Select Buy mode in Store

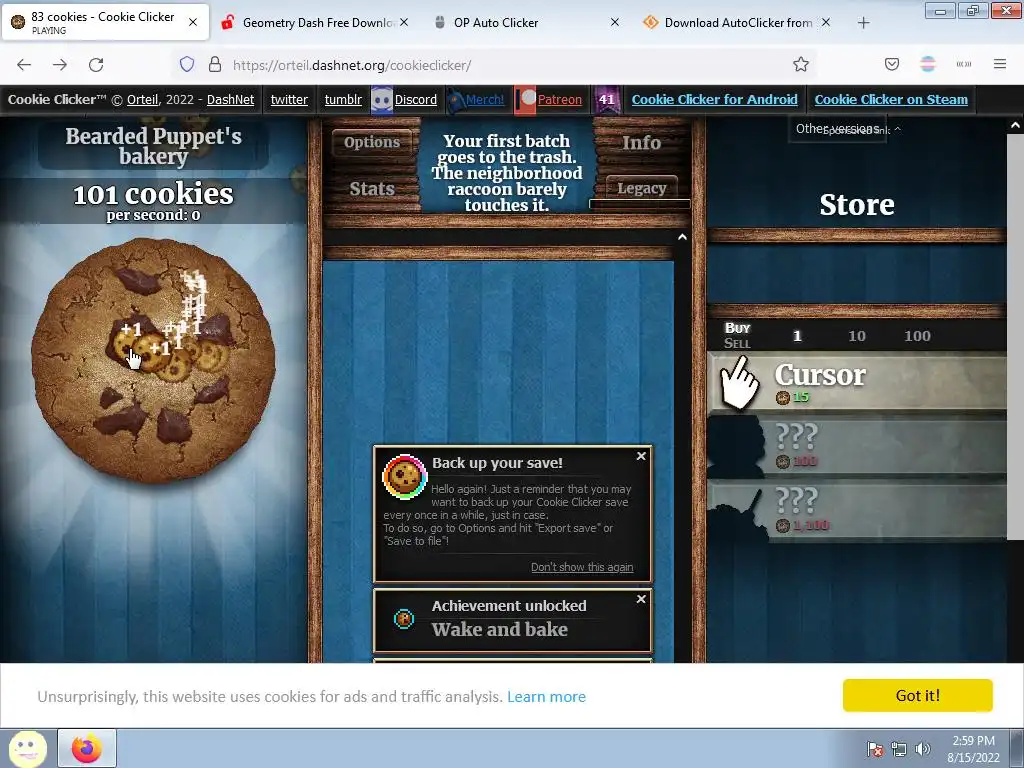pyautogui.click(x=737, y=328)
